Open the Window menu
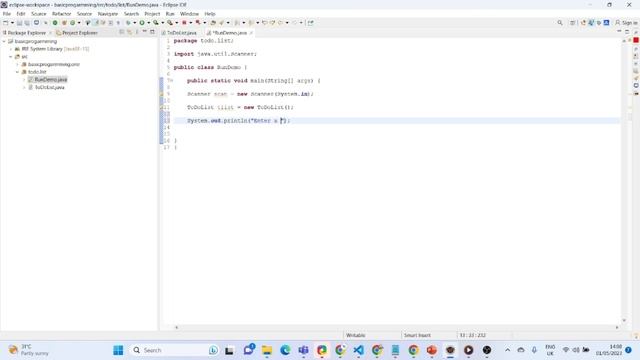The width and height of the screenshot is (640, 360). 189,14
